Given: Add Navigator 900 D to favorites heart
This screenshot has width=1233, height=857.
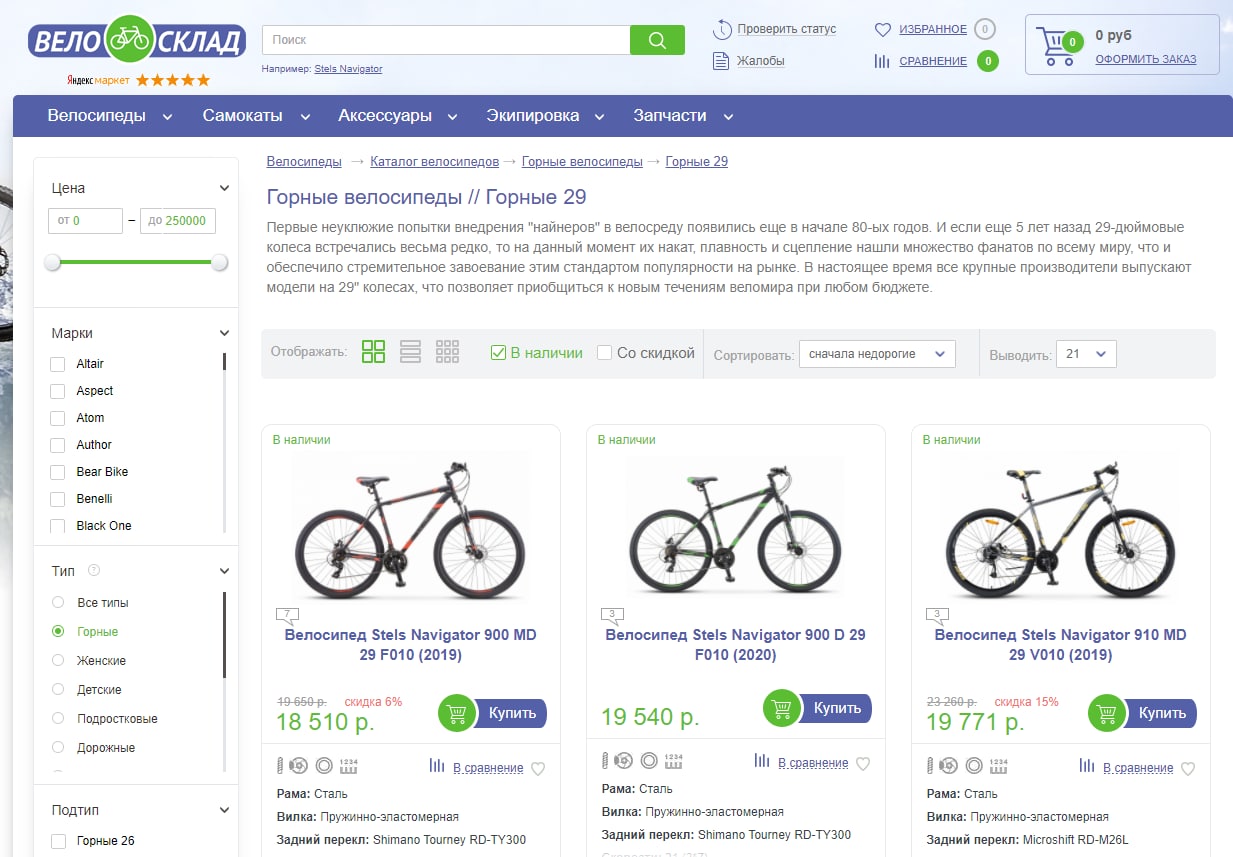Looking at the screenshot, I should [863, 764].
